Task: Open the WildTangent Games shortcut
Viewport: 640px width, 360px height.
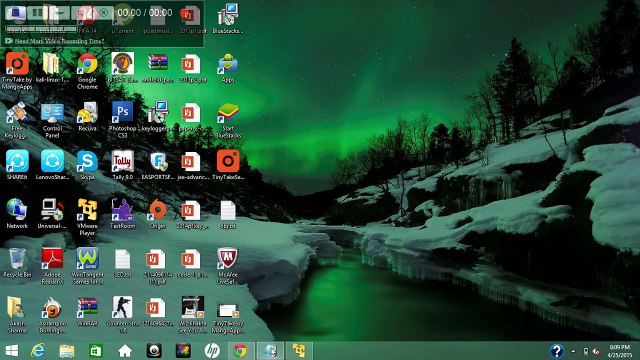Action: pos(87,266)
